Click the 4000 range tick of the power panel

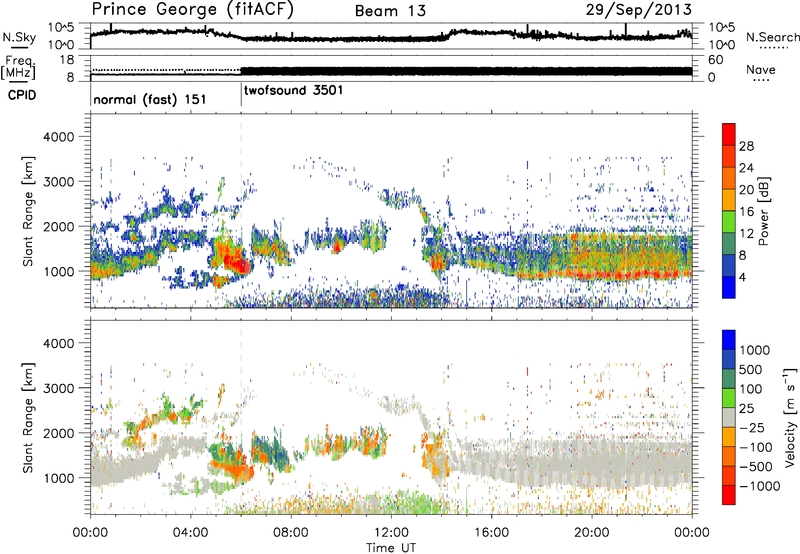pos(58,137)
